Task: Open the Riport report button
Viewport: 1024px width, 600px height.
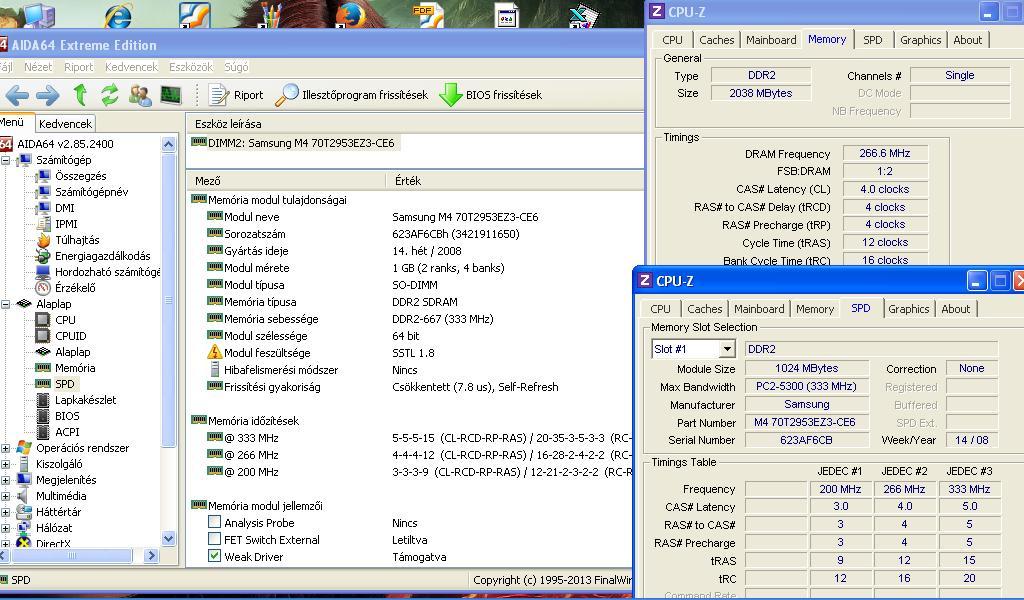Action: click(236, 95)
